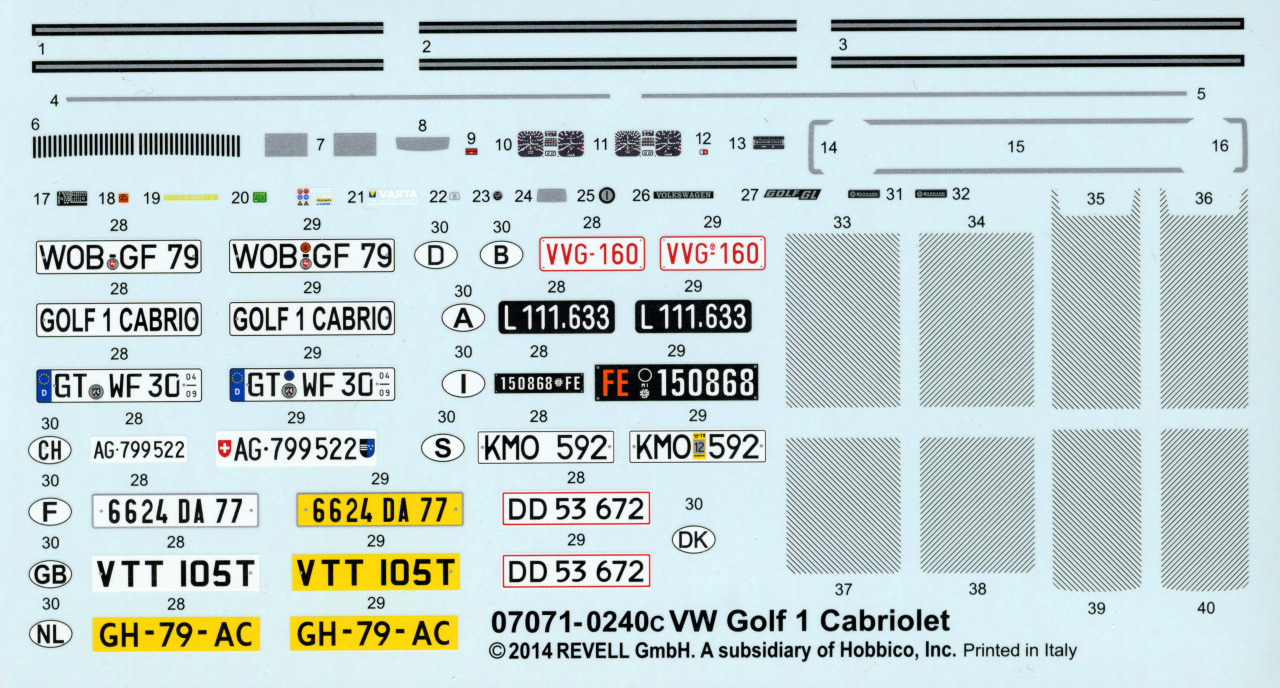Select the yellow VTT 105T plate
The width and height of the screenshot is (1280, 688).
coord(376,573)
